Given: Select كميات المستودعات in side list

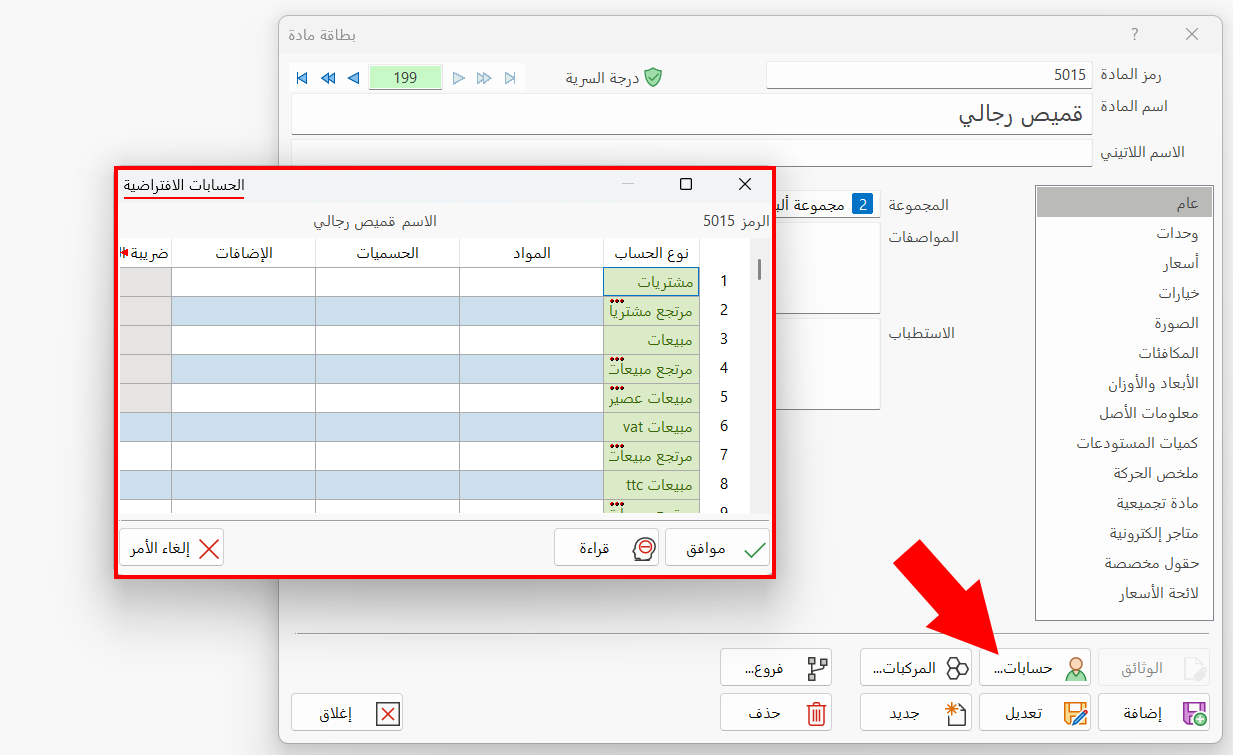Looking at the screenshot, I should tap(1124, 443).
